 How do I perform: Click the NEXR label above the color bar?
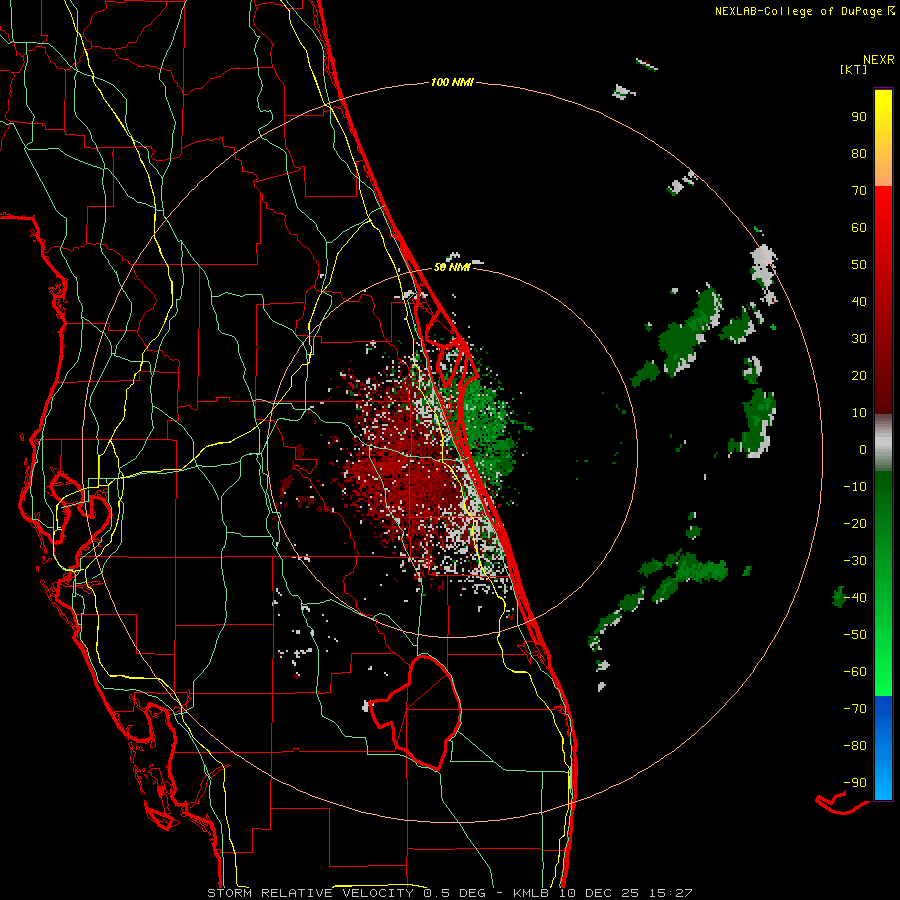pyautogui.click(x=879, y=60)
